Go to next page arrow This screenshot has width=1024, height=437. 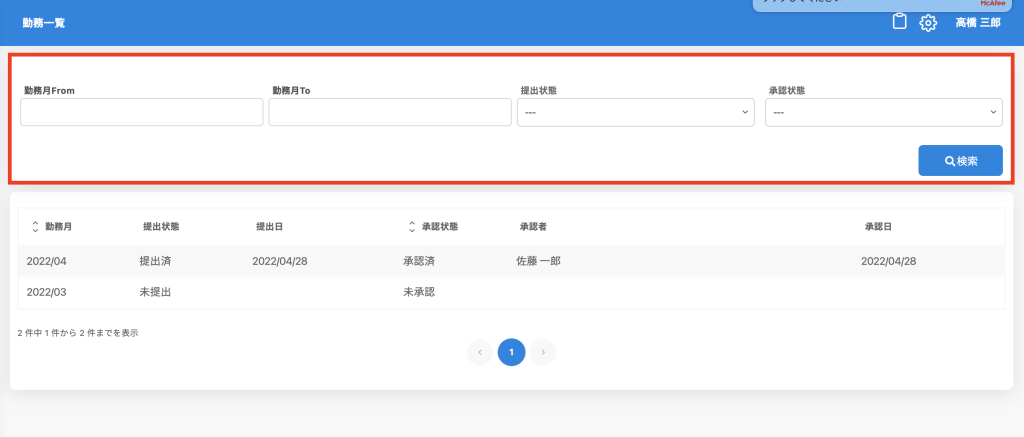coord(543,352)
